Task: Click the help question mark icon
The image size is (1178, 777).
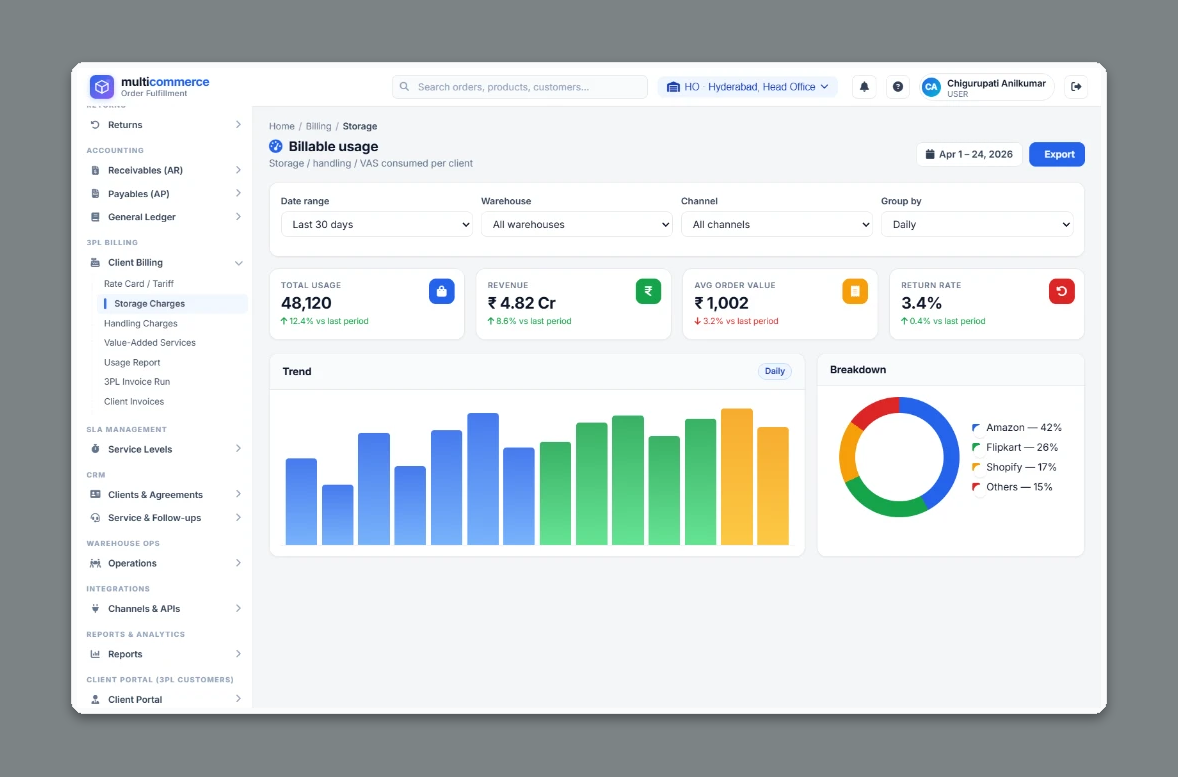Action: pyautogui.click(x=898, y=86)
